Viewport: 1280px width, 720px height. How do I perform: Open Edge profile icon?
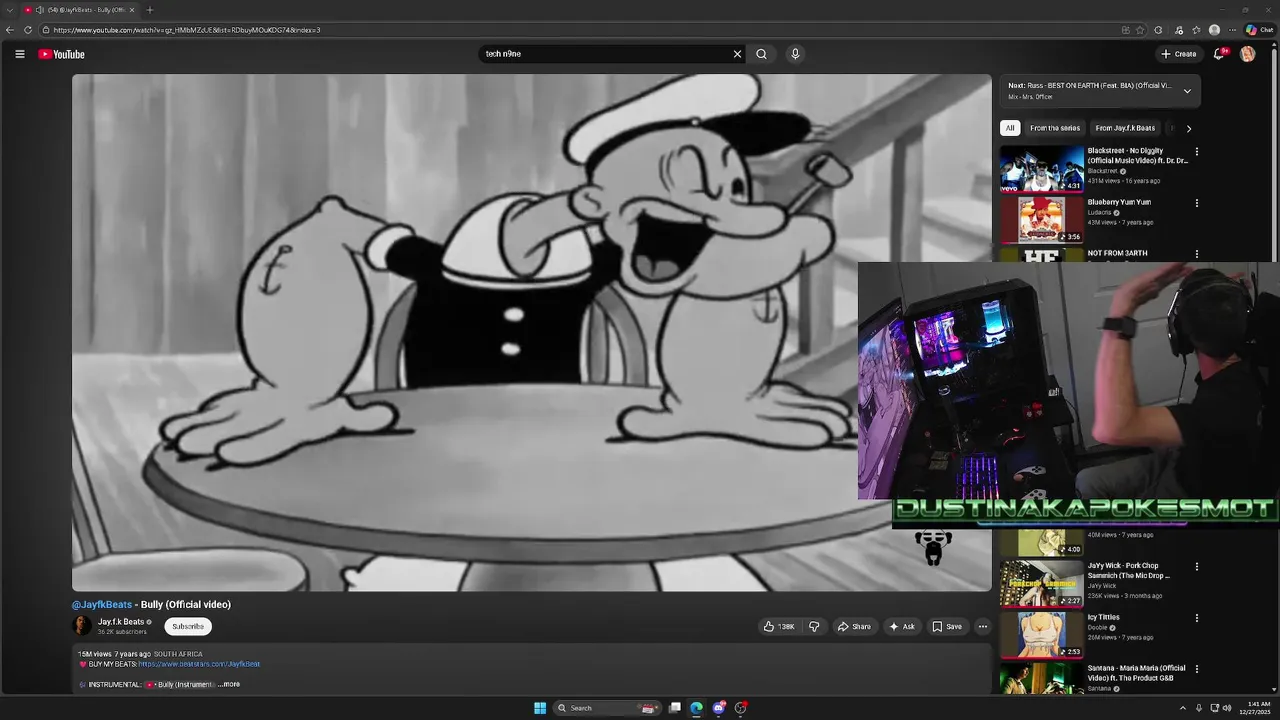point(1214,30)
